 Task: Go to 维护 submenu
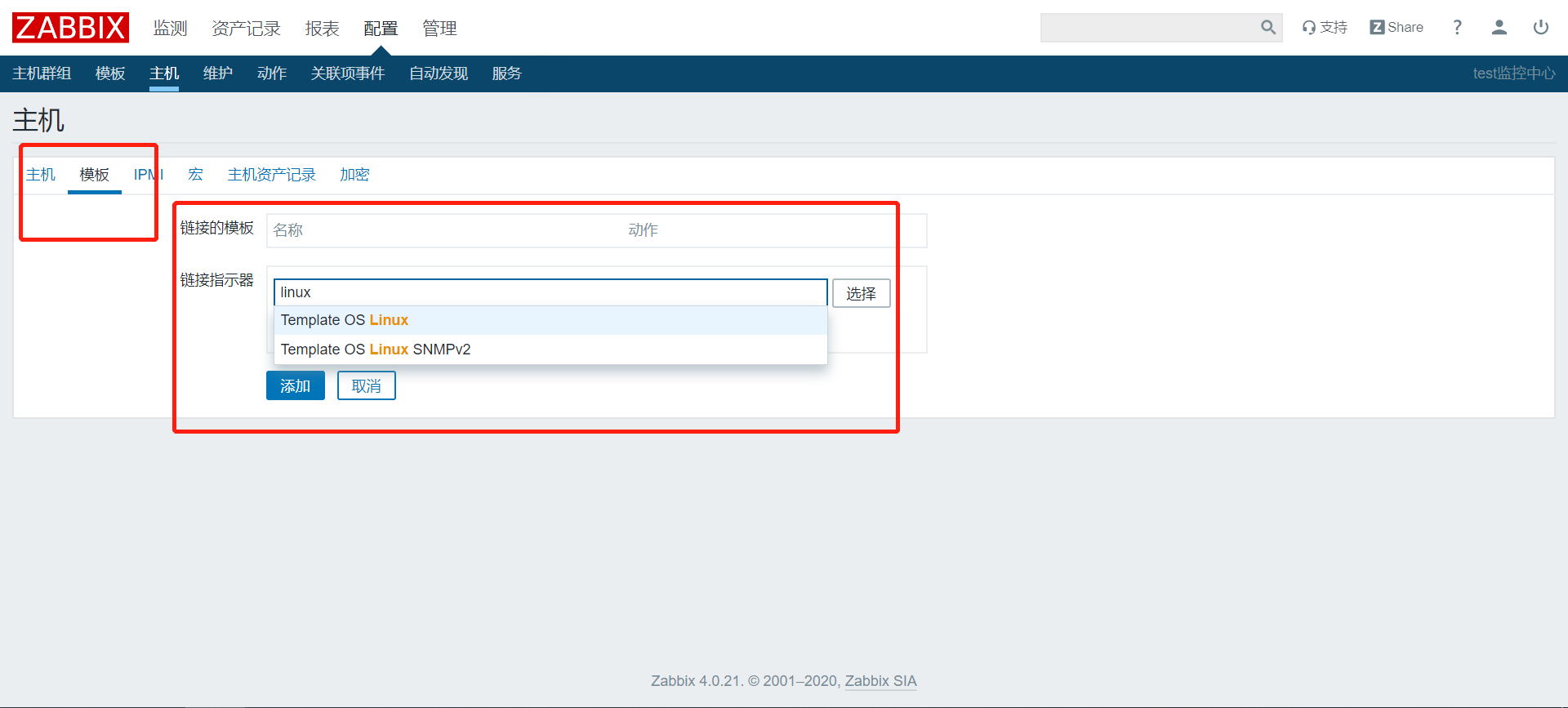[218, 73]
